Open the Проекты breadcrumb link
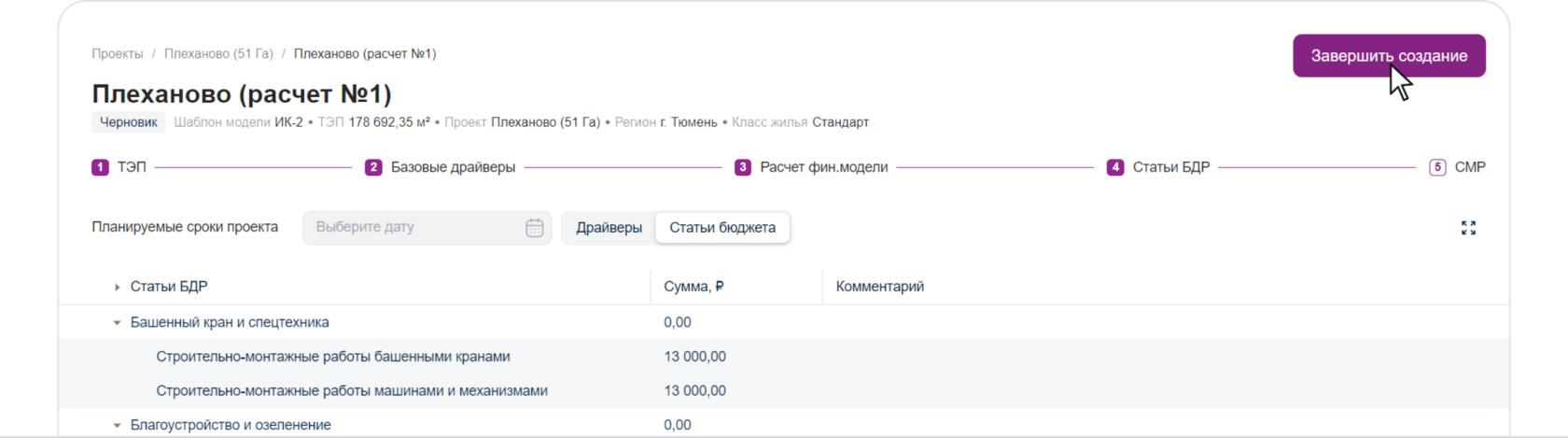The width and height of the screenshot is (1568, 438). point(118,54)
